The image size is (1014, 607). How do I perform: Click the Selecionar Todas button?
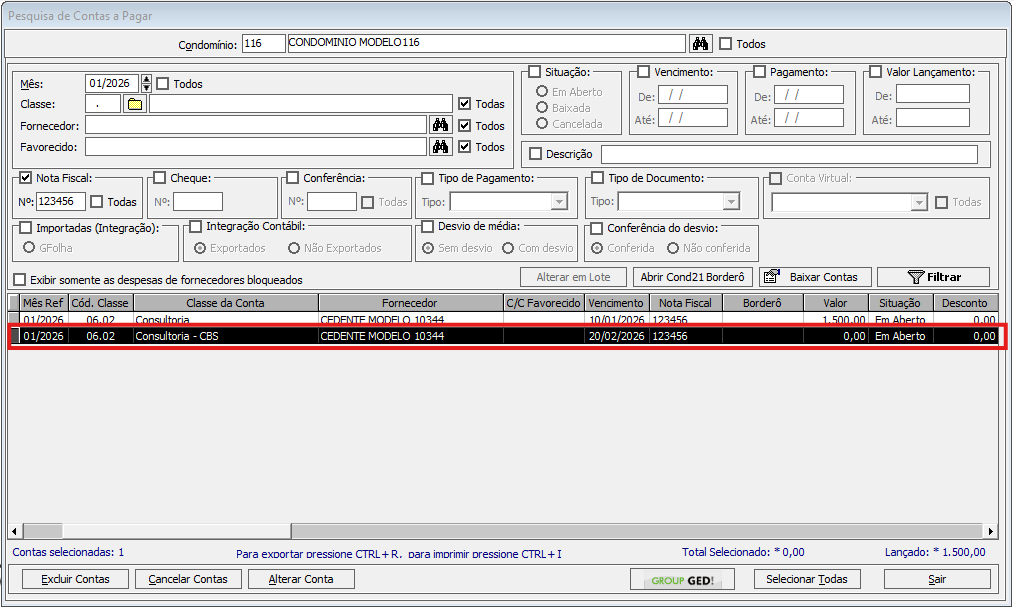point(807,579)
